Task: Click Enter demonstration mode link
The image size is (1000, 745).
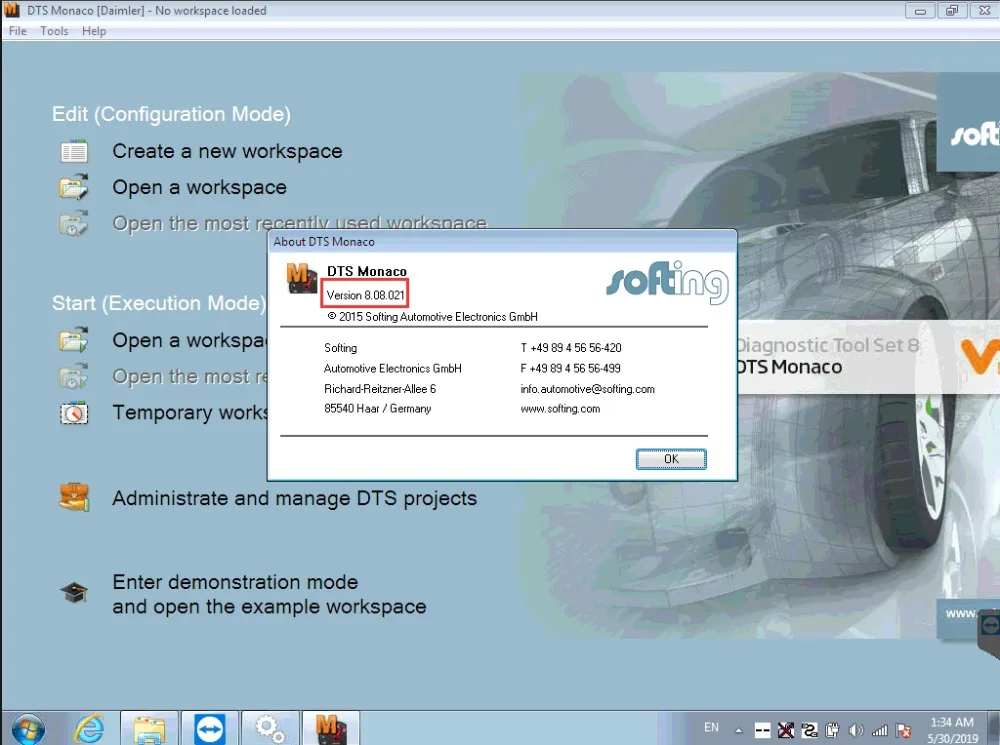Action: [x=269, y=594]
